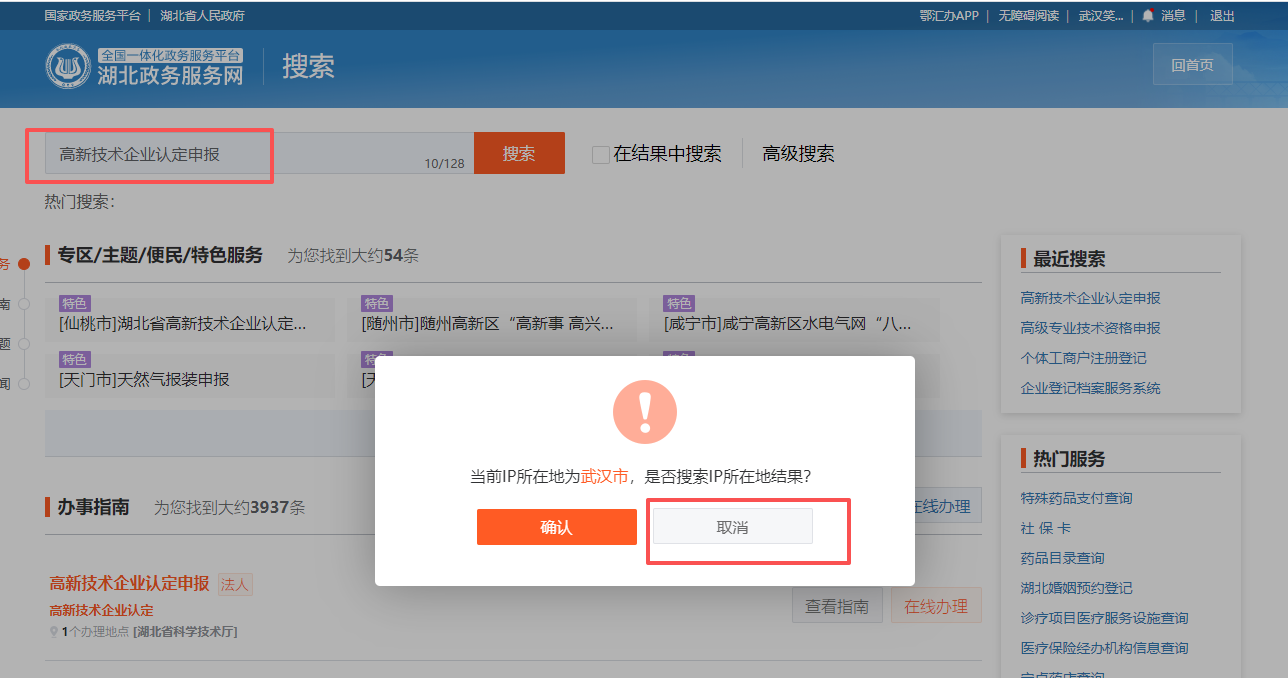Click 热门服务 panel heading
Image resolution: width=1288 pixels, height=678 pixels.
(x=1069, y=459)
